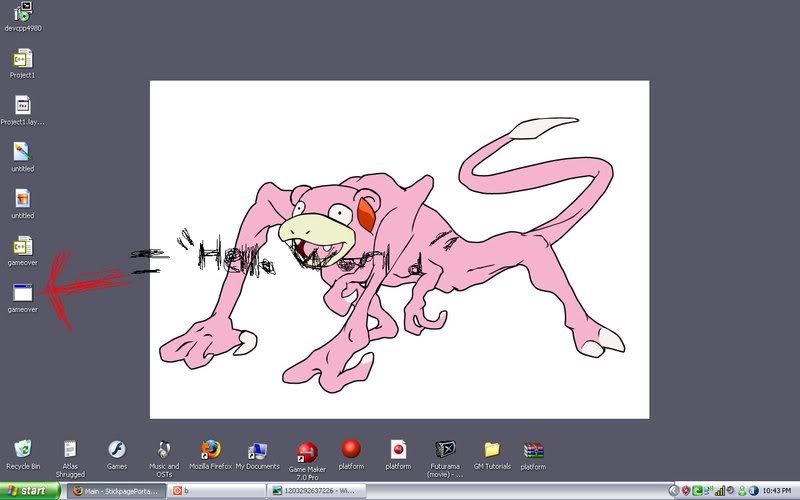Image resolution: width=800 pixels, height=500 pixels.
Task: Select the Games shortcut icon
Action: (117, 449)
